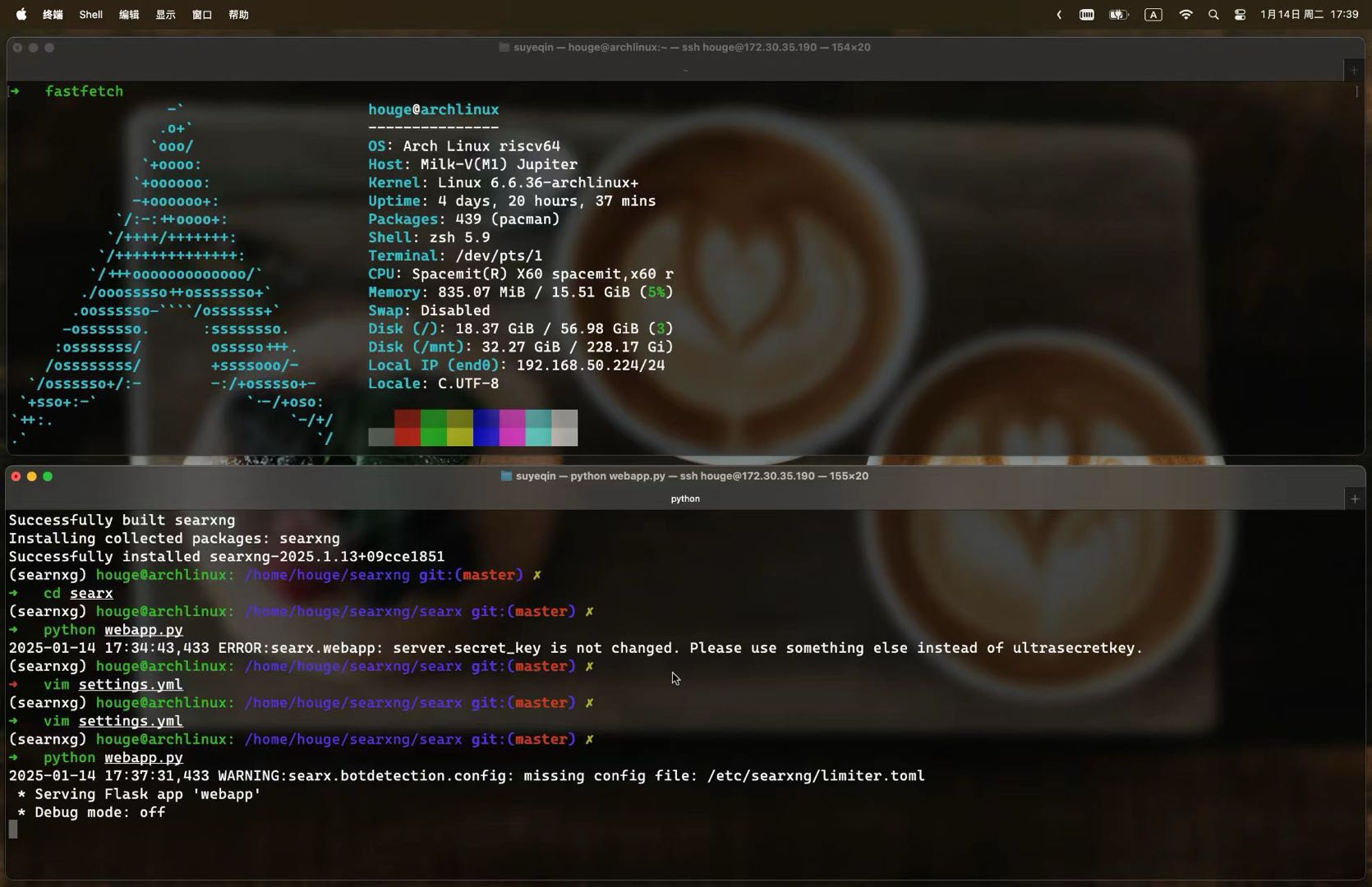Click the folder icon in the top terminal window title

pyautogui.click(x=504, y=47)
